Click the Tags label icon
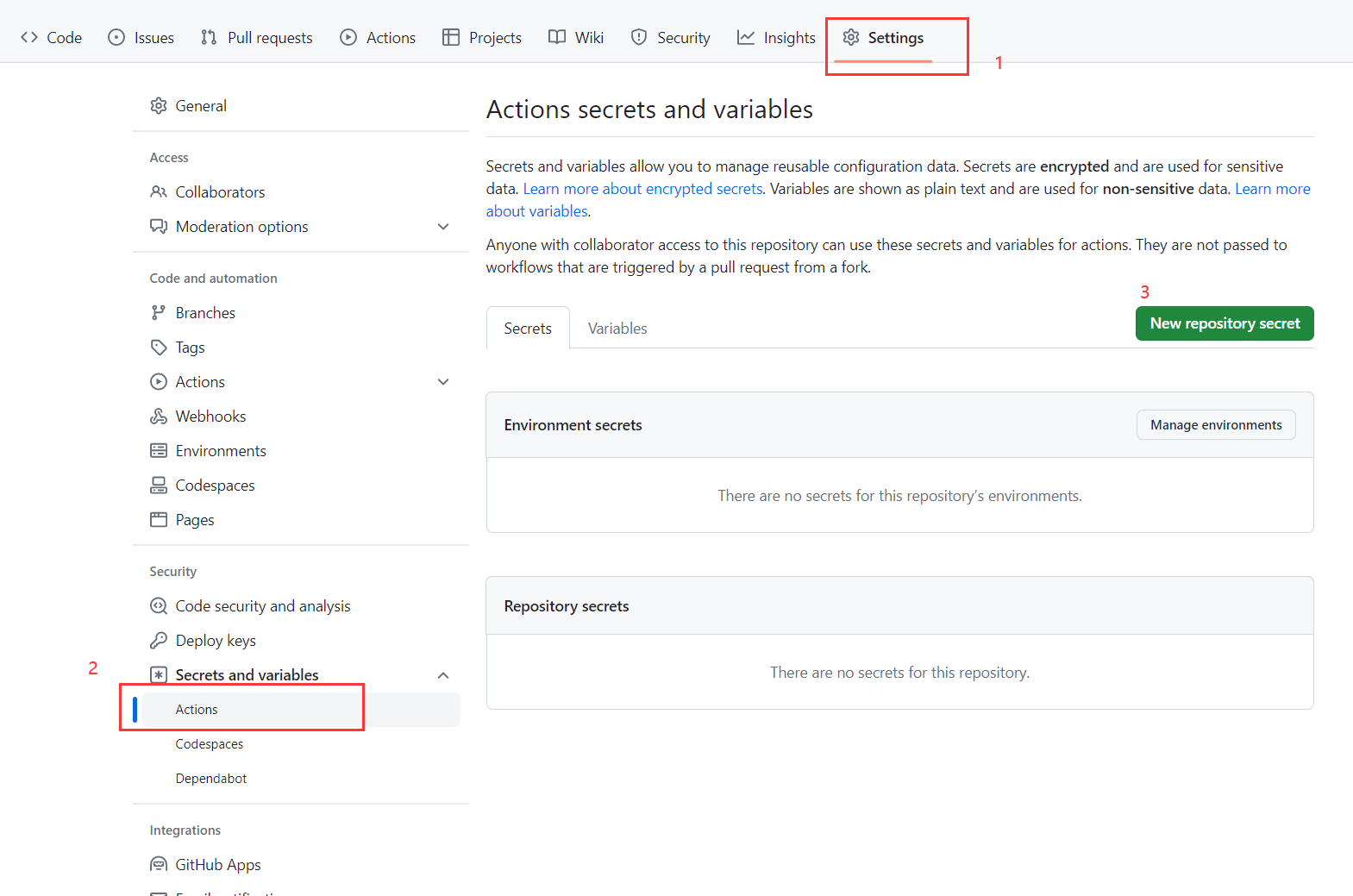The height and width of the screenshot is (896, 1353). click(x=159, y=347)
